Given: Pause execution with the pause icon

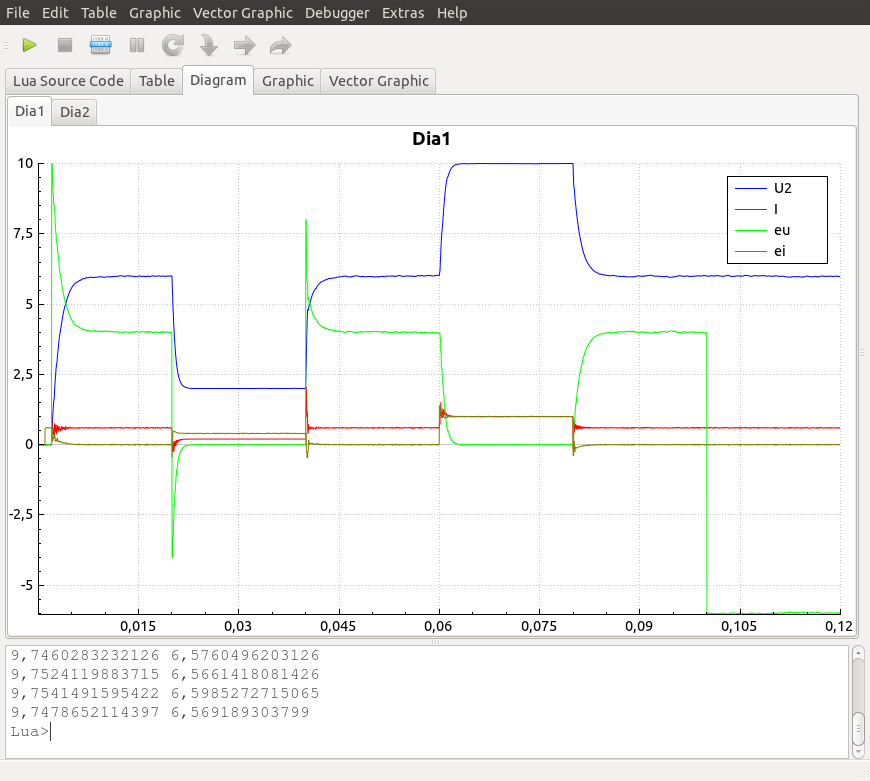Looking at the screenshot, I should tap(136, 45).
